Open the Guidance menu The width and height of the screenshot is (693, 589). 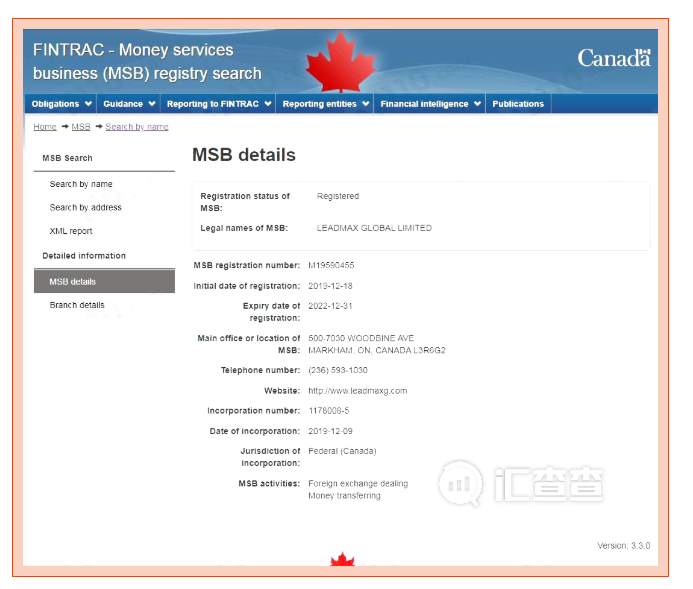129,104
